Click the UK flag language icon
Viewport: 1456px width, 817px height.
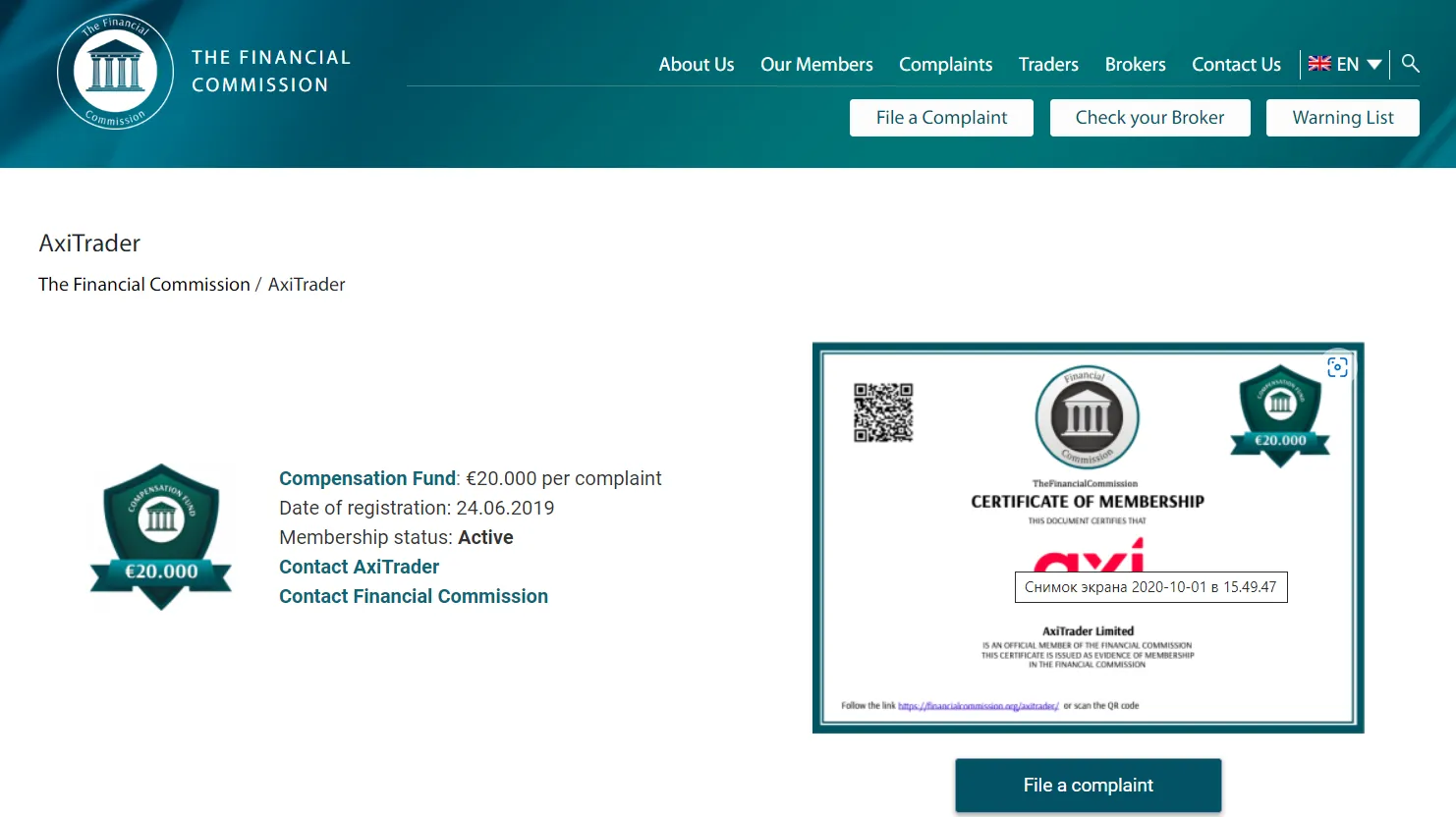pyautogui.click(x=1319, y=64)
